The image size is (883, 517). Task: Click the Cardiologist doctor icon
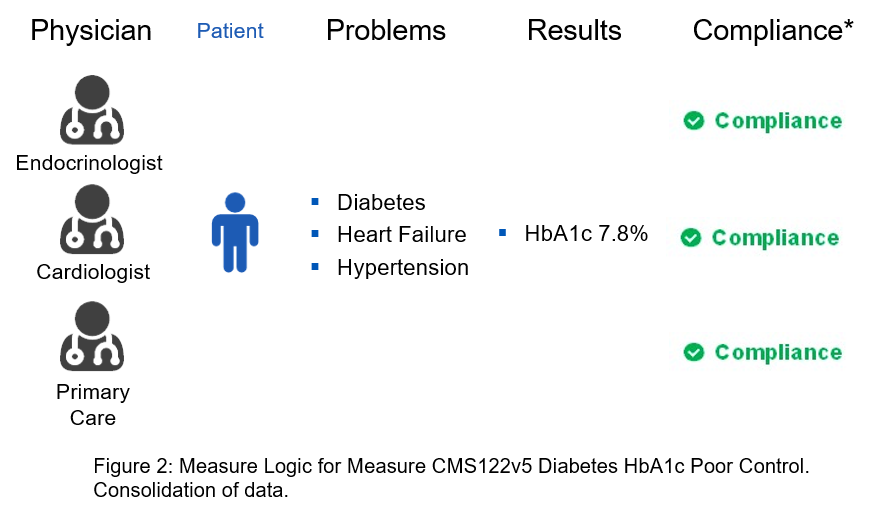pyautogui.click(x=92, y=219)
